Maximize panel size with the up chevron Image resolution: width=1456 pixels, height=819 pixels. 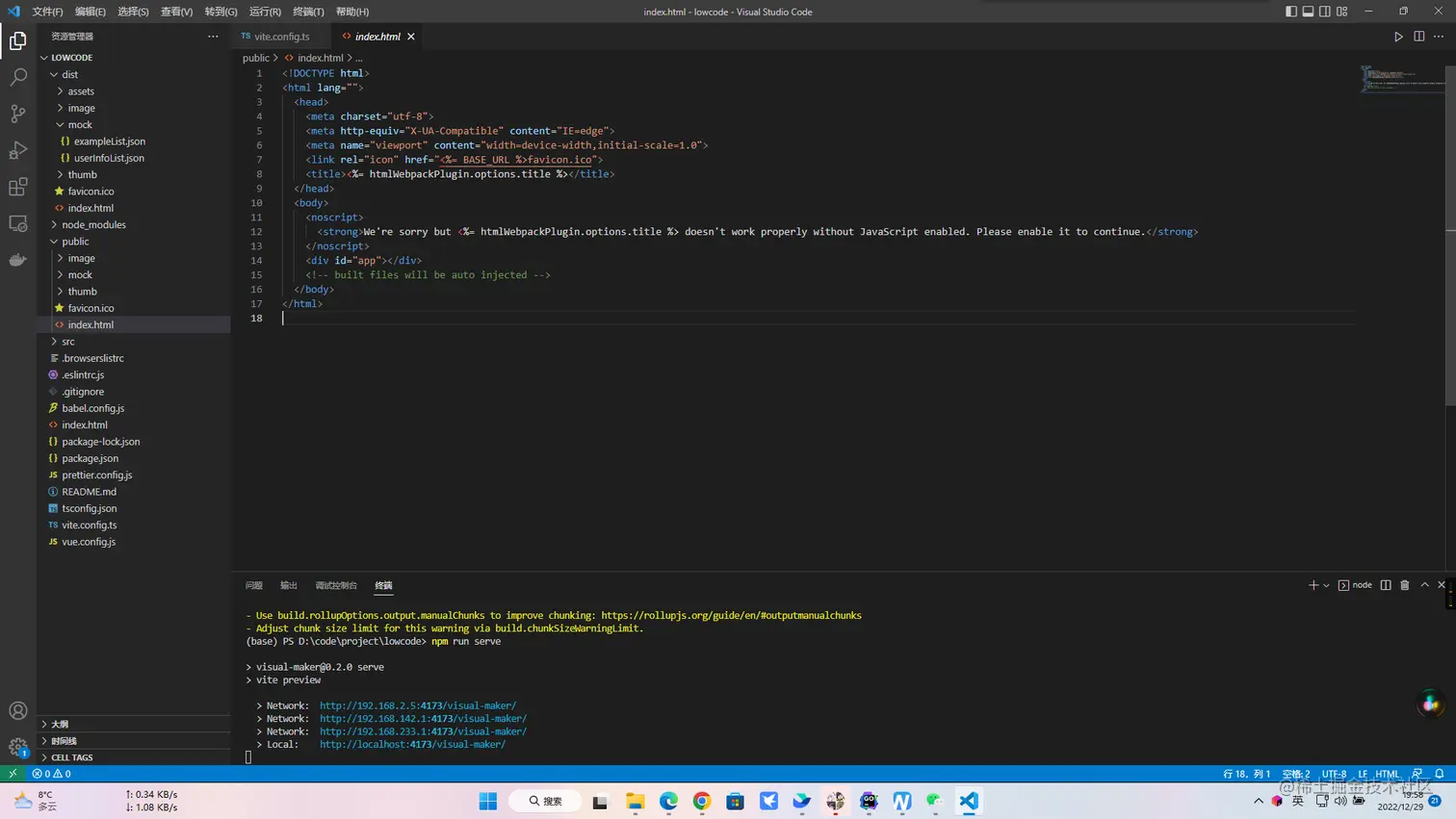coord(1424,585)
